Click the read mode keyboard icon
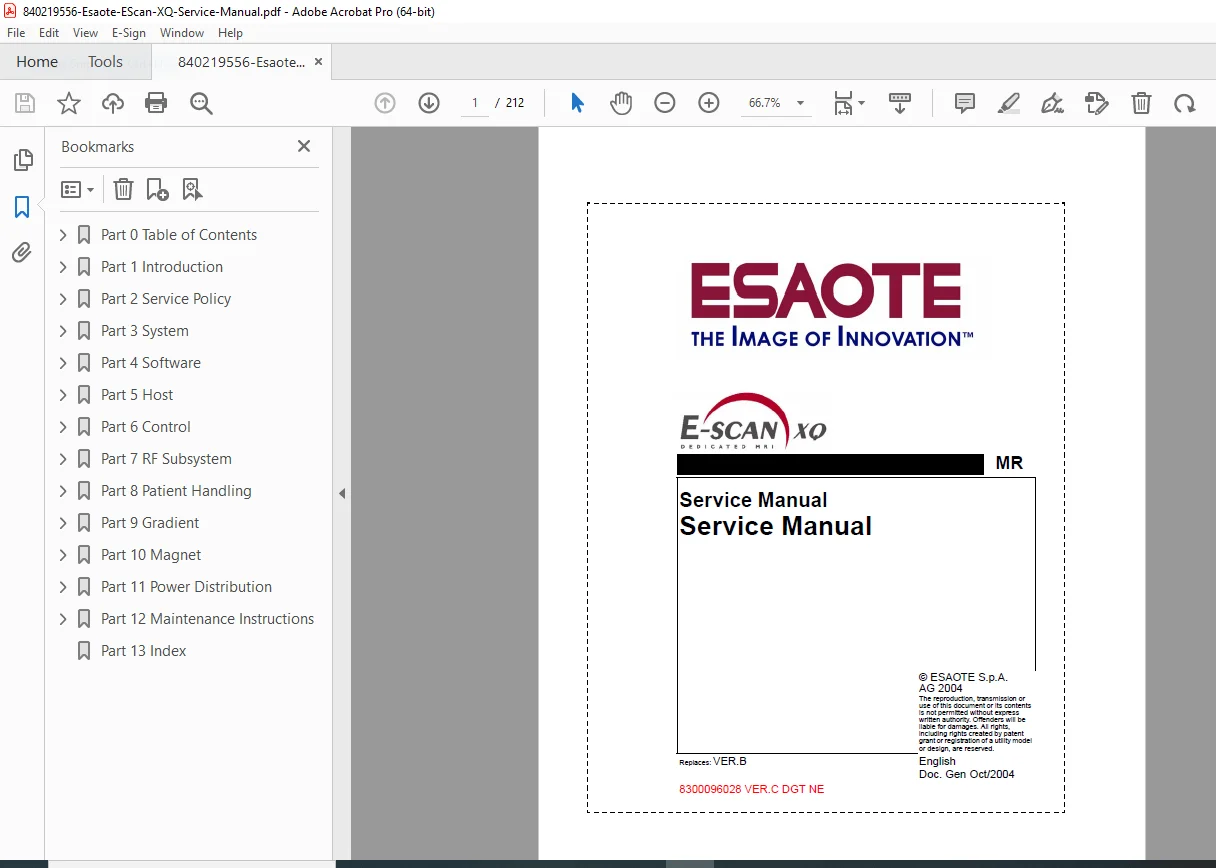Screen dimensions: 1216x868 coord(900,103)
